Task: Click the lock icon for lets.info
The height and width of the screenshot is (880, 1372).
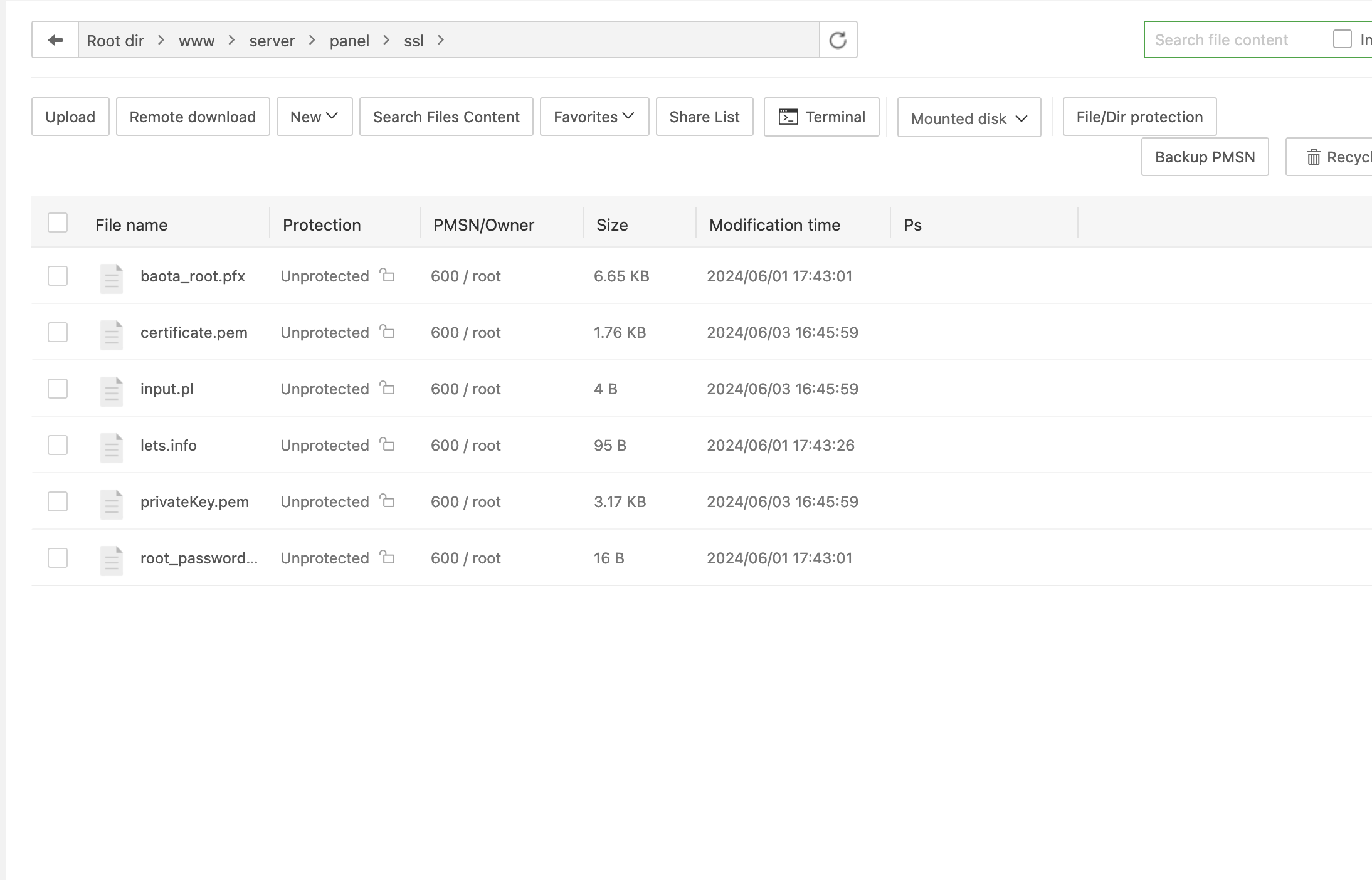Action: point(388,444)
